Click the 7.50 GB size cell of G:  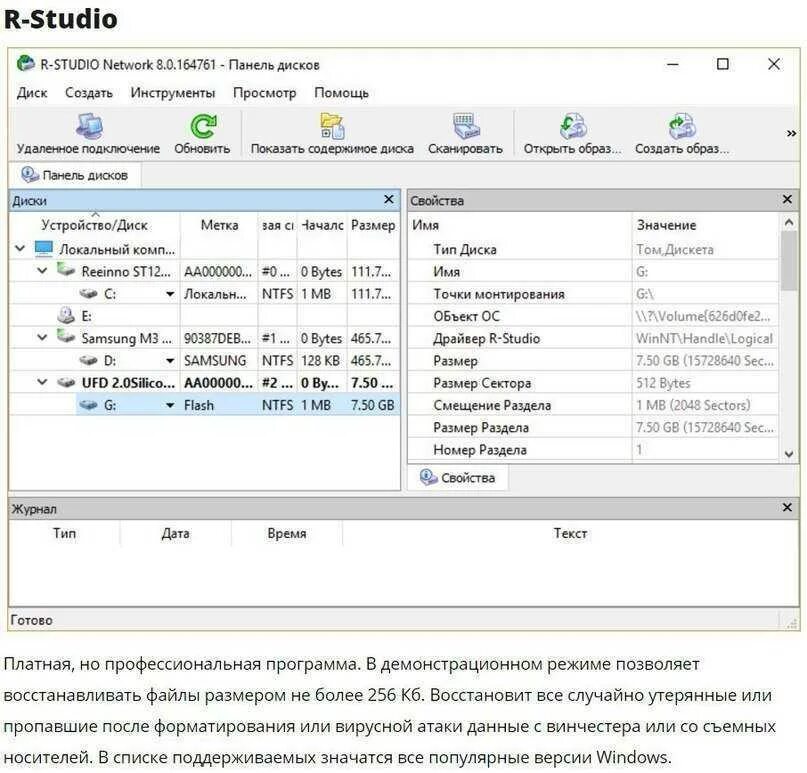coord(373,406)
